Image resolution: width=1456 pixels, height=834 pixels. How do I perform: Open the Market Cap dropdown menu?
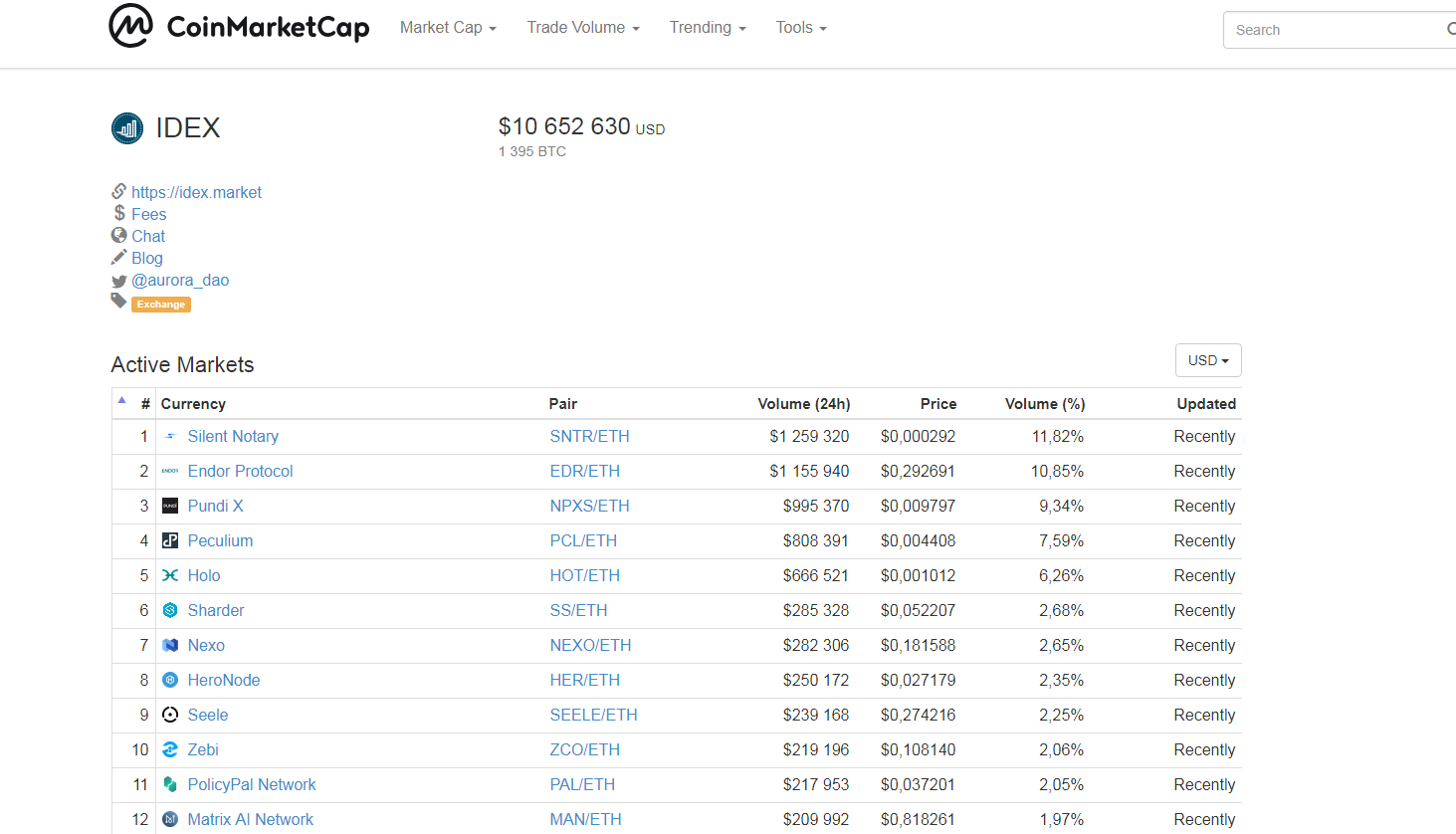448,28
